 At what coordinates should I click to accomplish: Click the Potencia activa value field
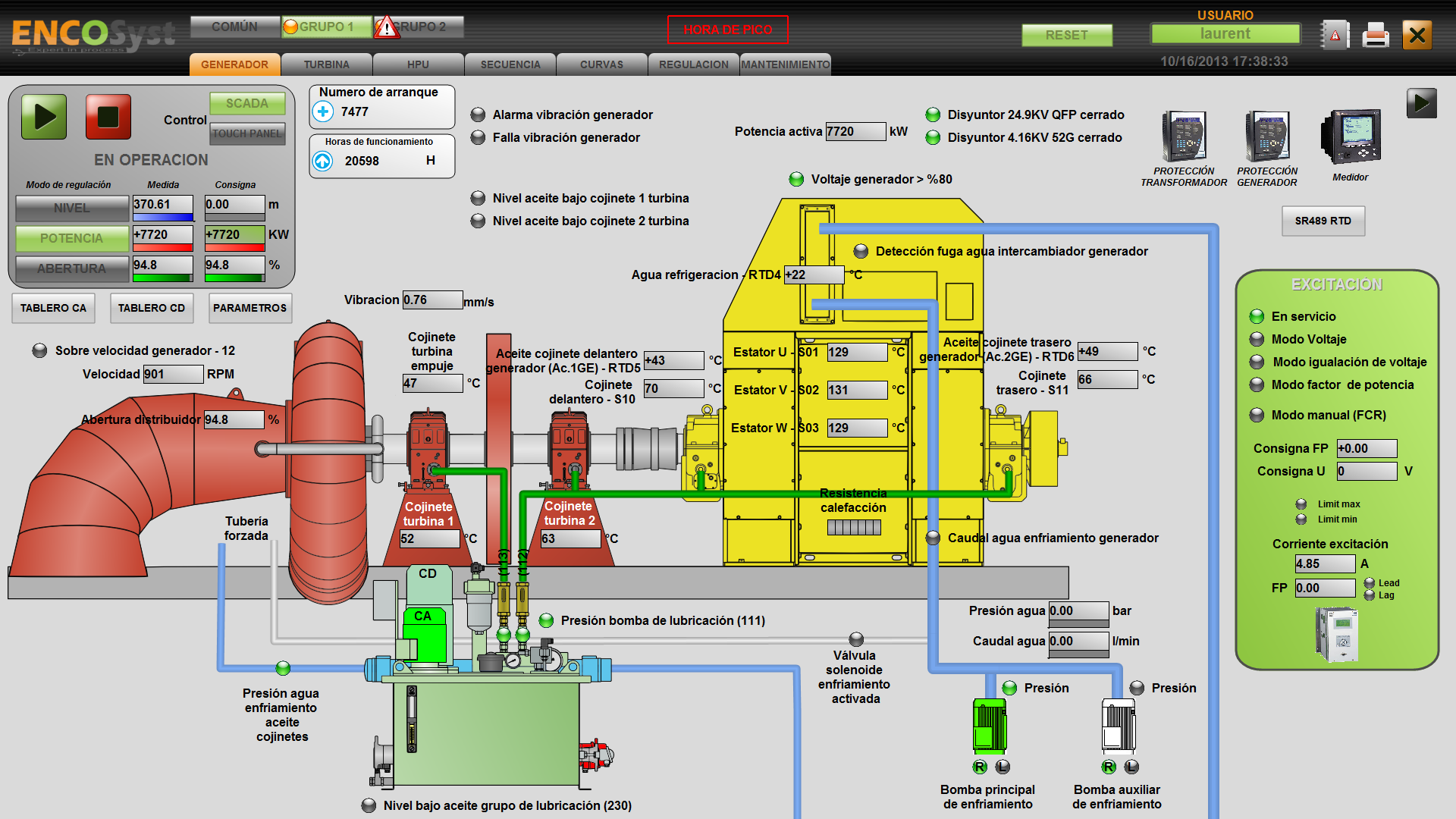[x=856, y=131]
